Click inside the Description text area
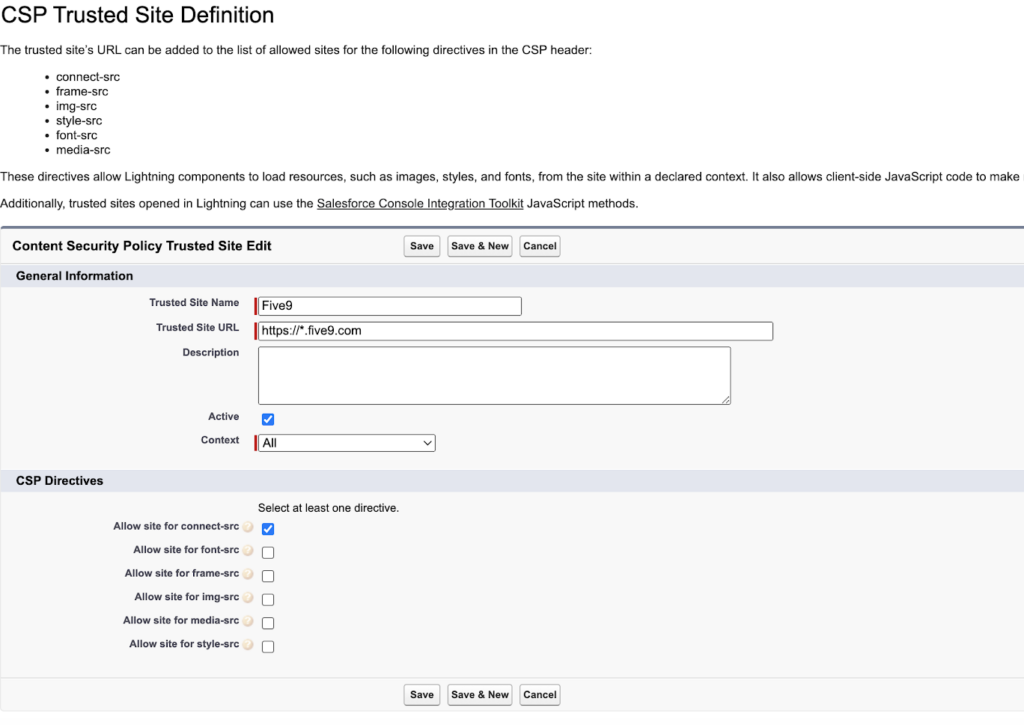 (494, 376)
